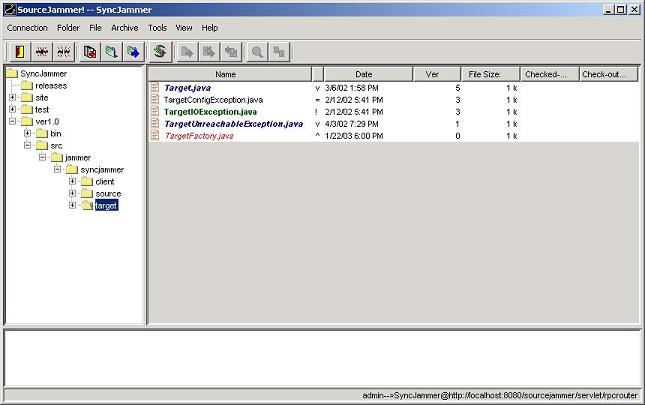Image resolution: width=645 pixels, height=405 pixels.
Task: Select the ver1.0 folder label in tree
Action: pos(47,122)
